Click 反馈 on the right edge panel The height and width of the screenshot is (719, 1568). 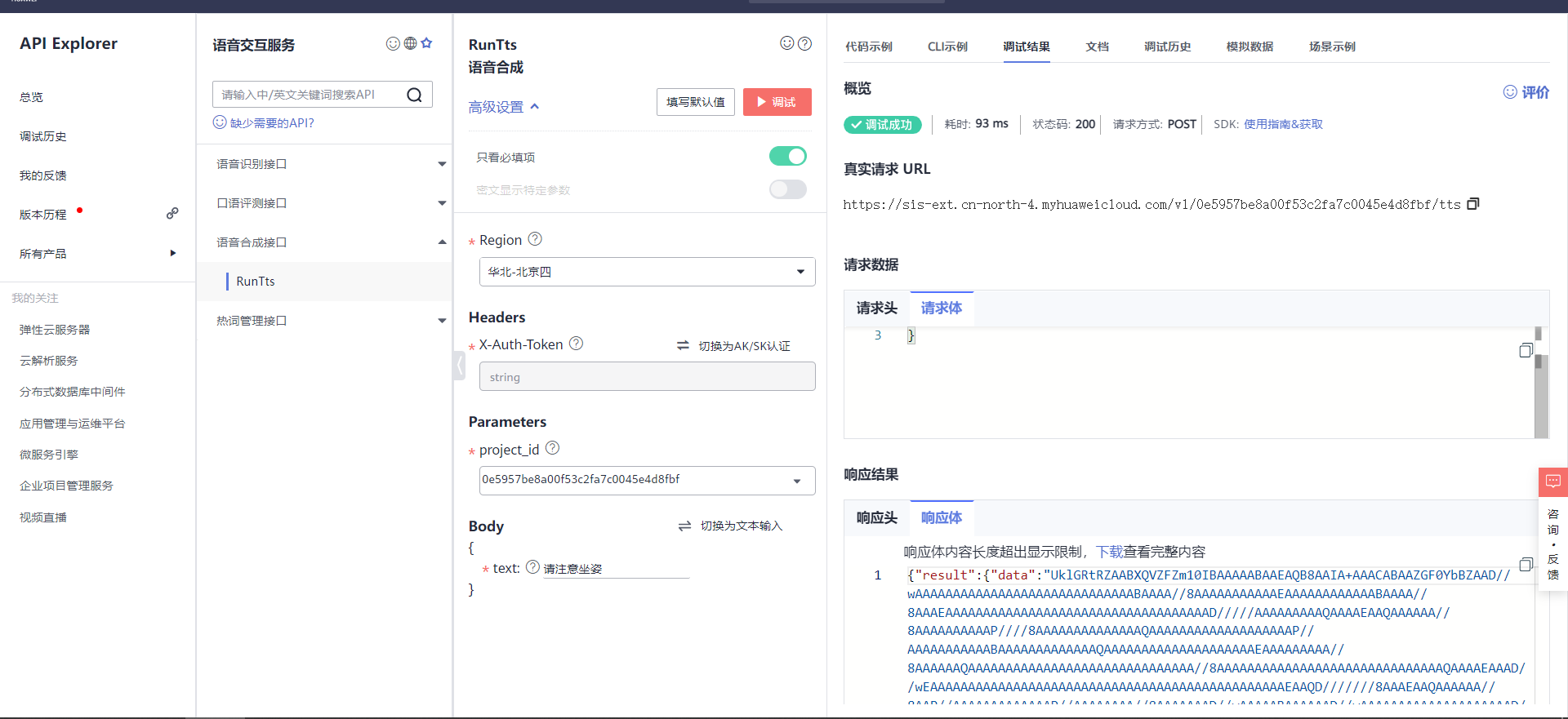[x=1553, y=566]
